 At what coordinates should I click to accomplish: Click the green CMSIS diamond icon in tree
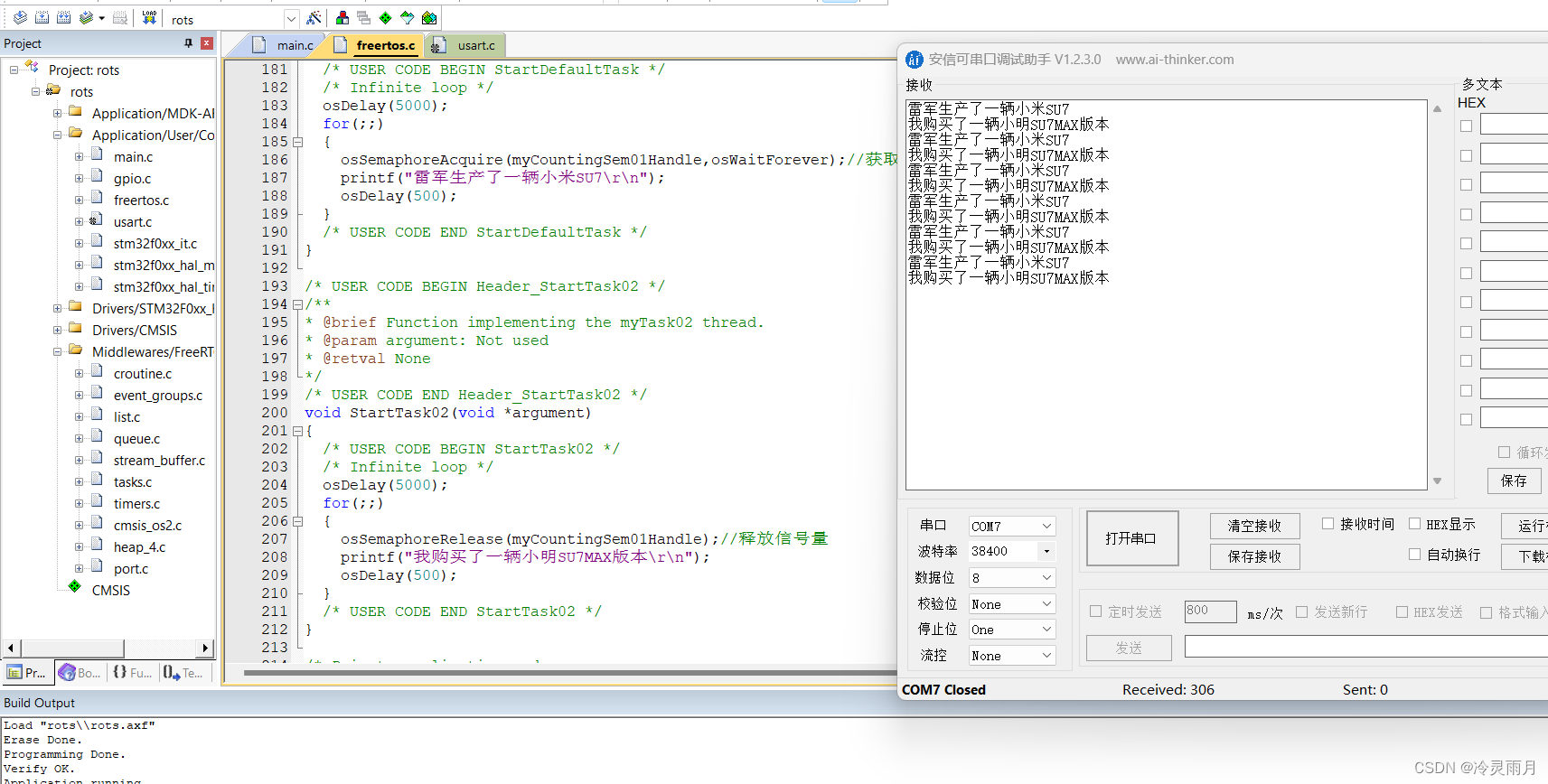click(75, 586)
